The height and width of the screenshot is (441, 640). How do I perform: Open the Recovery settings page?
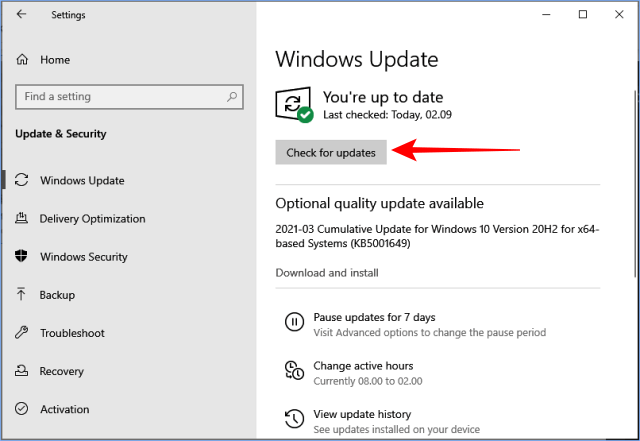click(62, 371)
